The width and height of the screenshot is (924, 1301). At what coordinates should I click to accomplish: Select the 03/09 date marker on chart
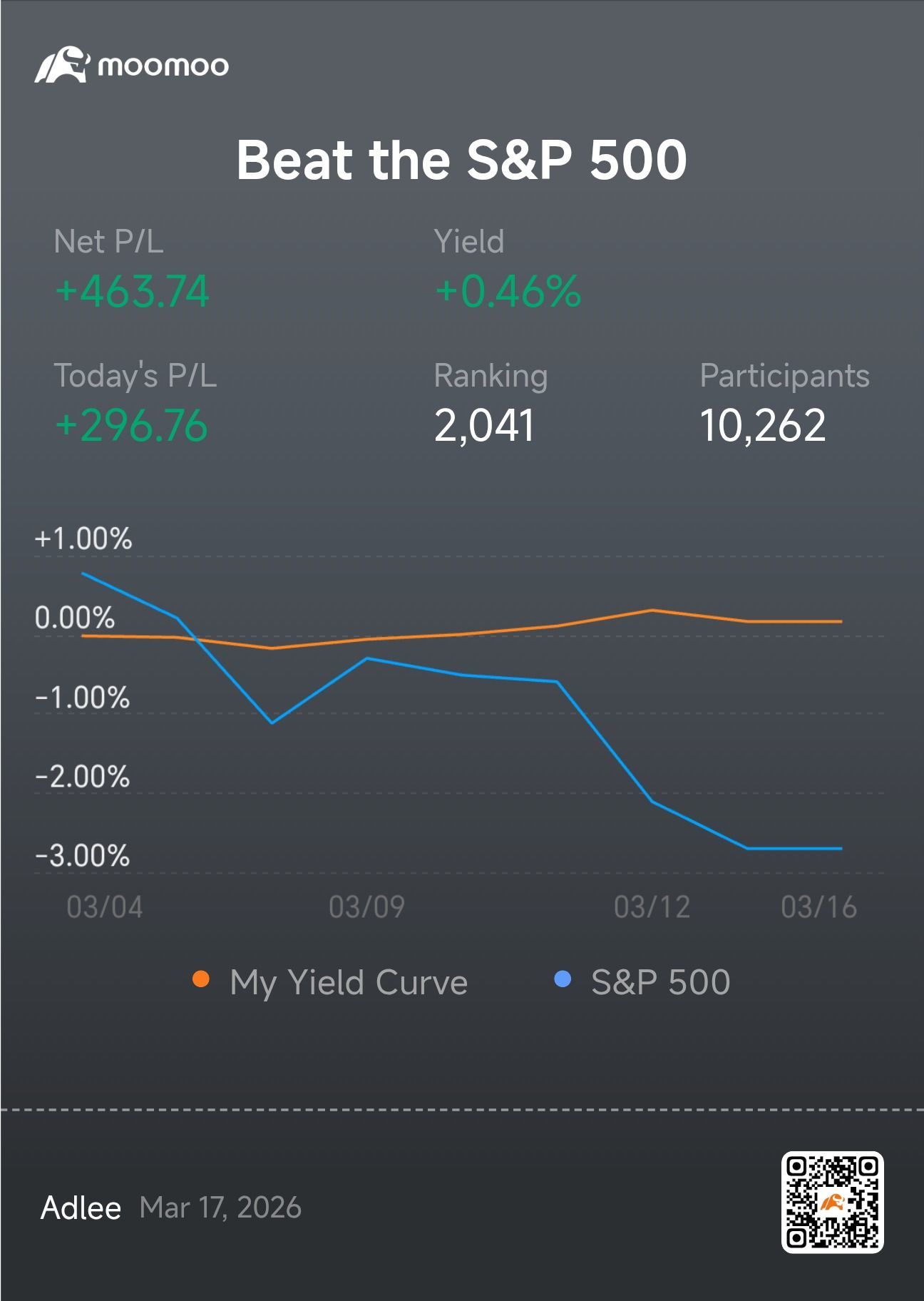click(x=366, y=907)
